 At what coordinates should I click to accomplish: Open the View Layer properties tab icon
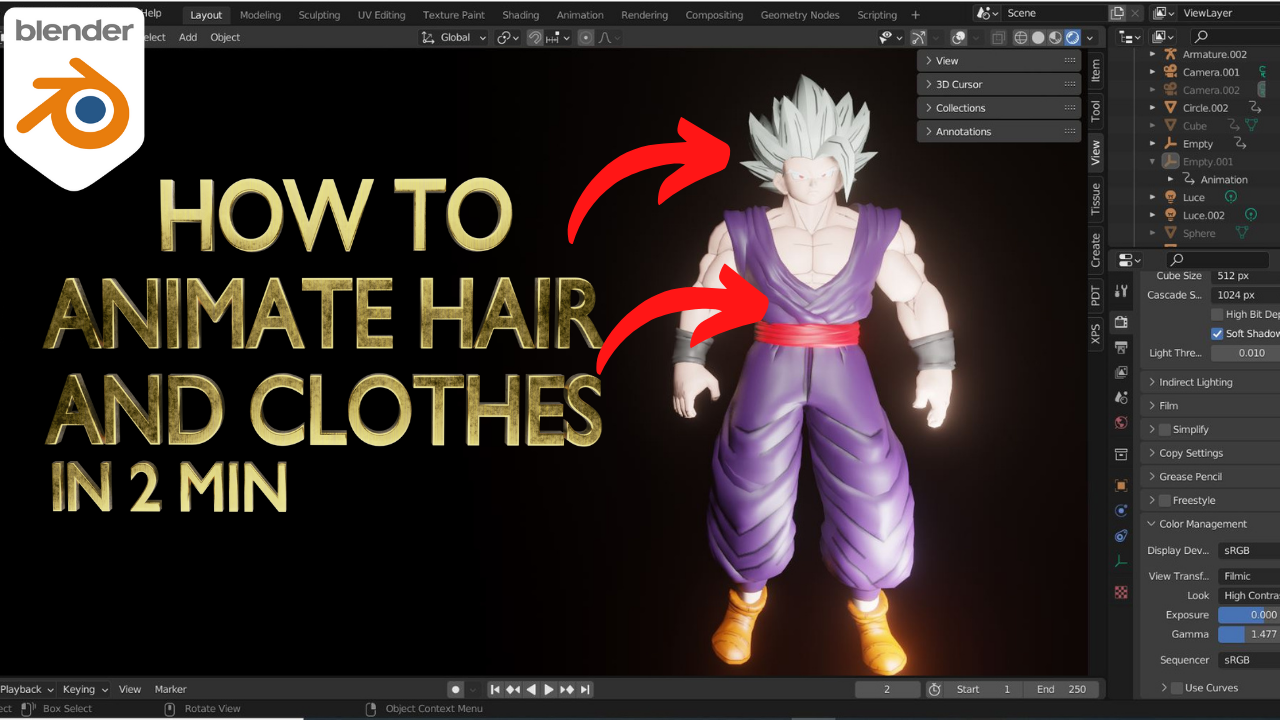pyautogui.click(x=1121, y=372)
